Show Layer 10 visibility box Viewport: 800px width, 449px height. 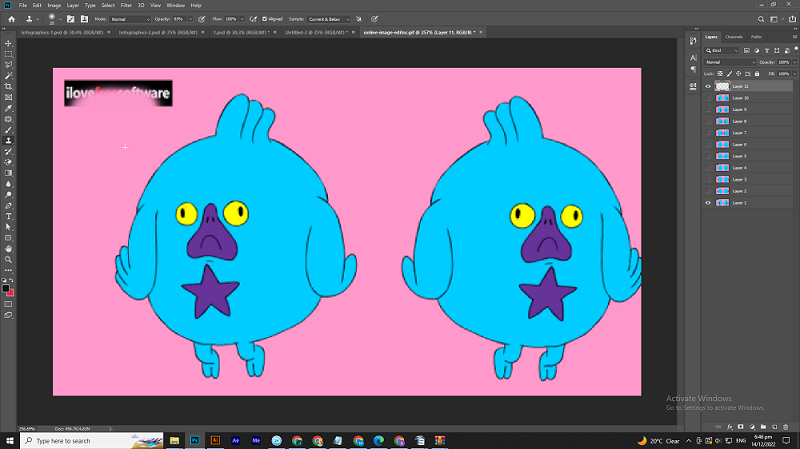click(x=708, y=98)
